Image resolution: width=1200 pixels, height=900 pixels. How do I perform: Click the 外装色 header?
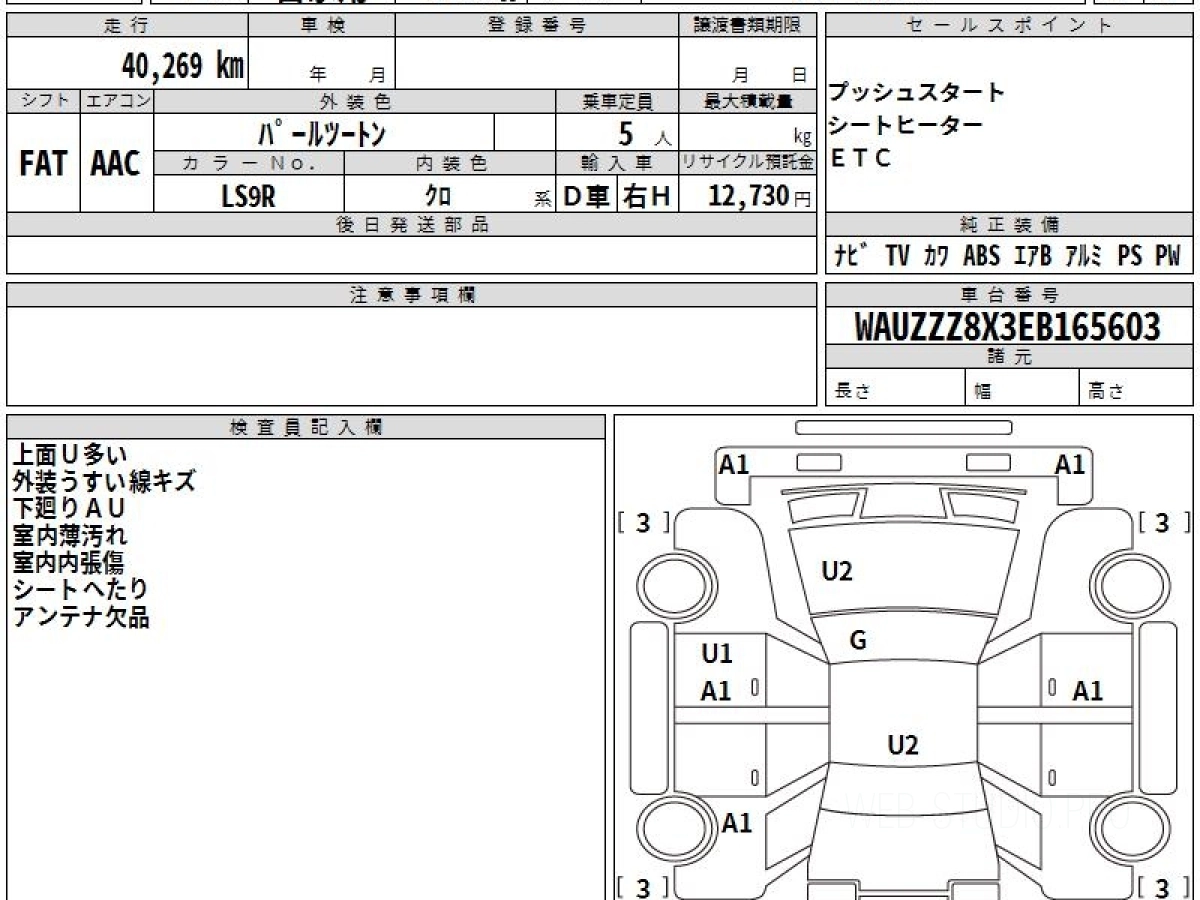click(x=355, y=101)
